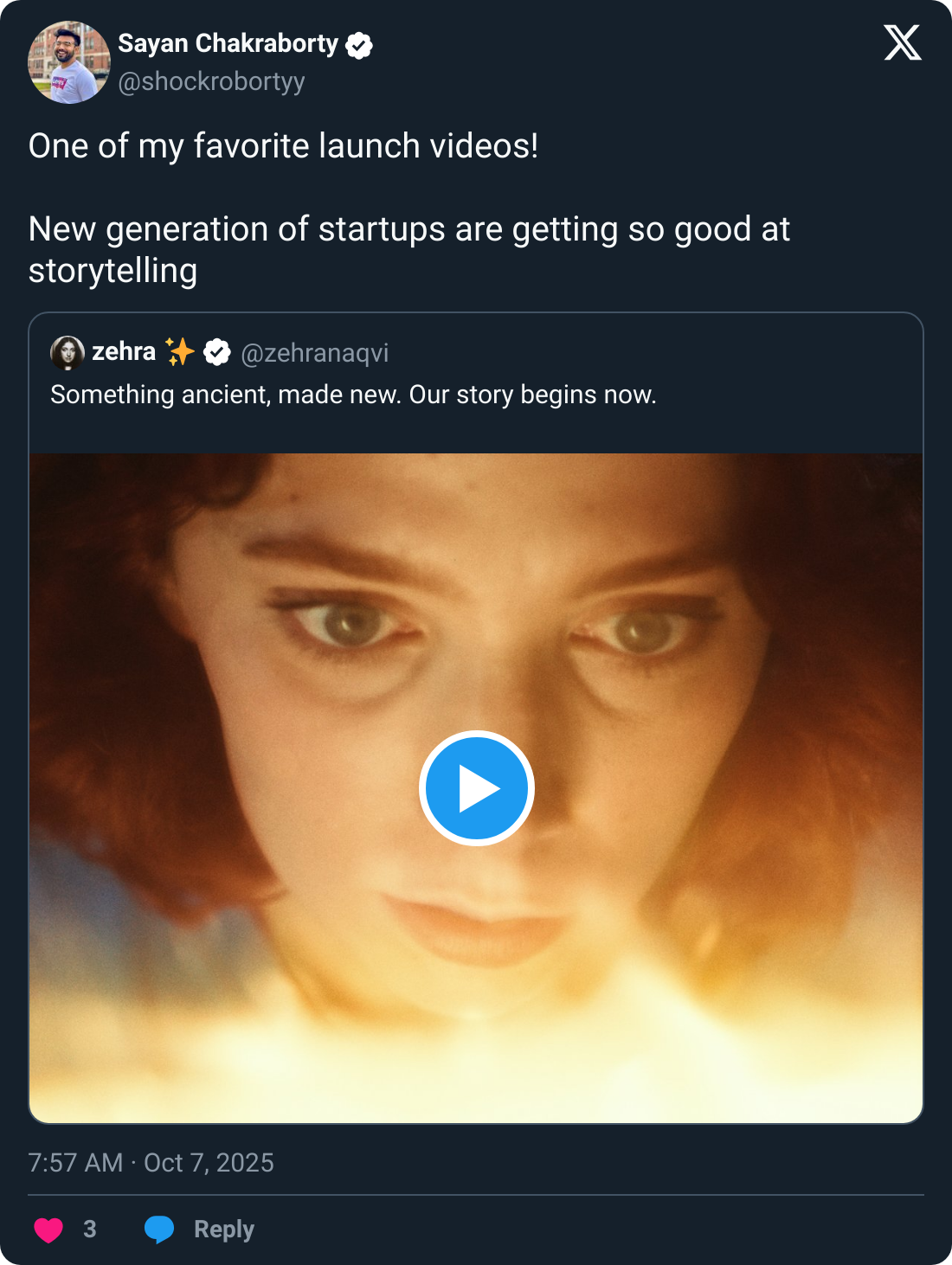952x1265 pixels.
Task: Open Sayan Chakraborty's profile picture
Action: pos(69,62)
